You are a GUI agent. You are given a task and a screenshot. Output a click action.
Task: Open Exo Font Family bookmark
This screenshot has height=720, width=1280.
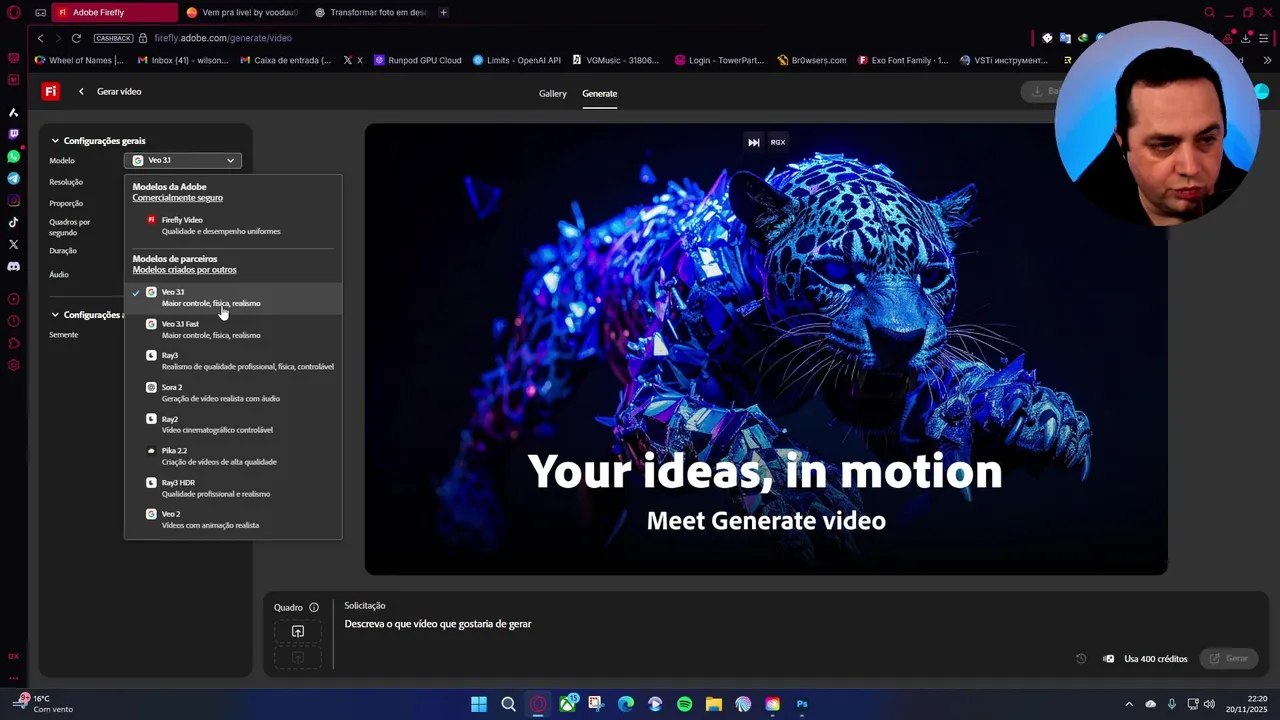point(903,60)
